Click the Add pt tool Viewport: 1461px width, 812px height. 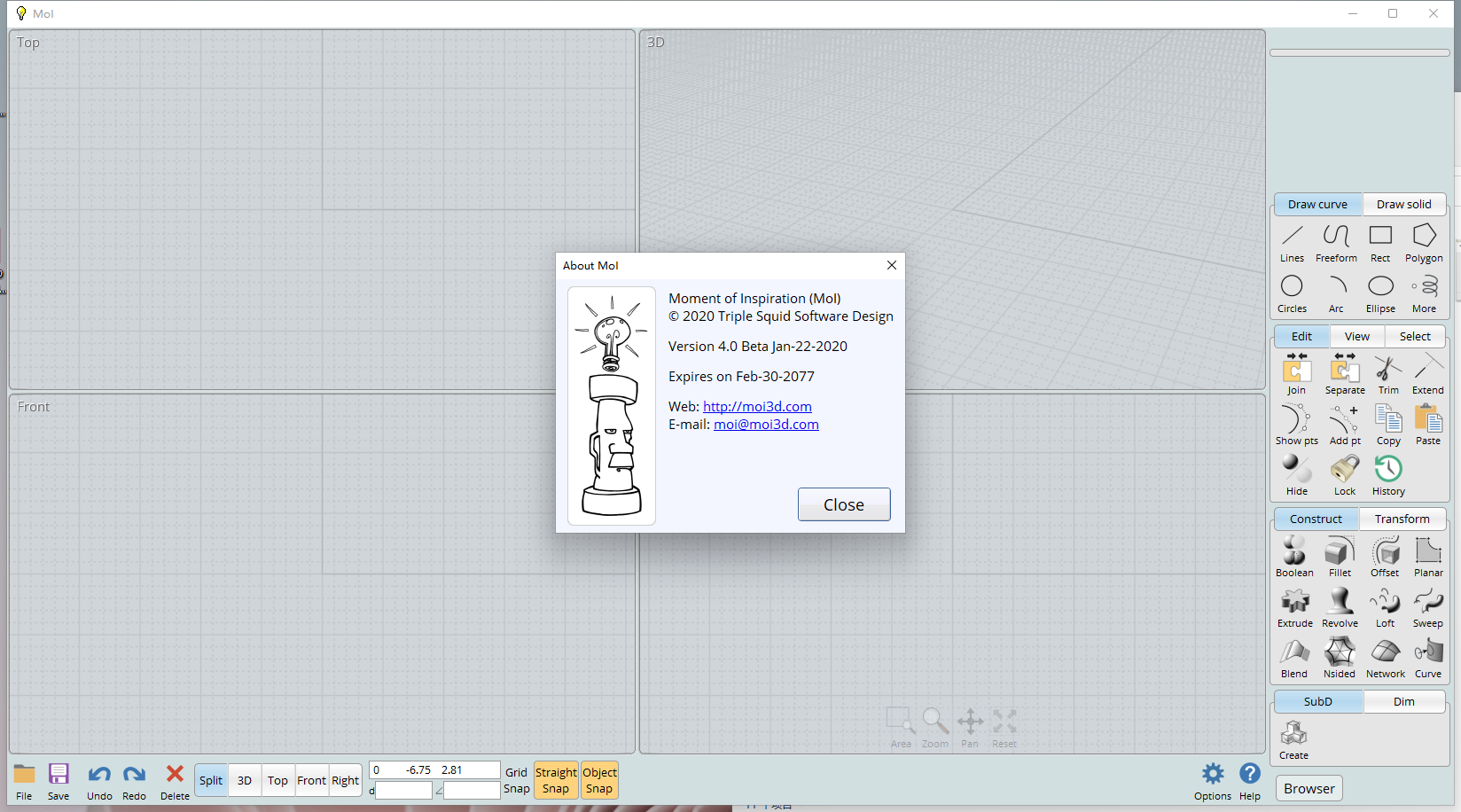1345,425
